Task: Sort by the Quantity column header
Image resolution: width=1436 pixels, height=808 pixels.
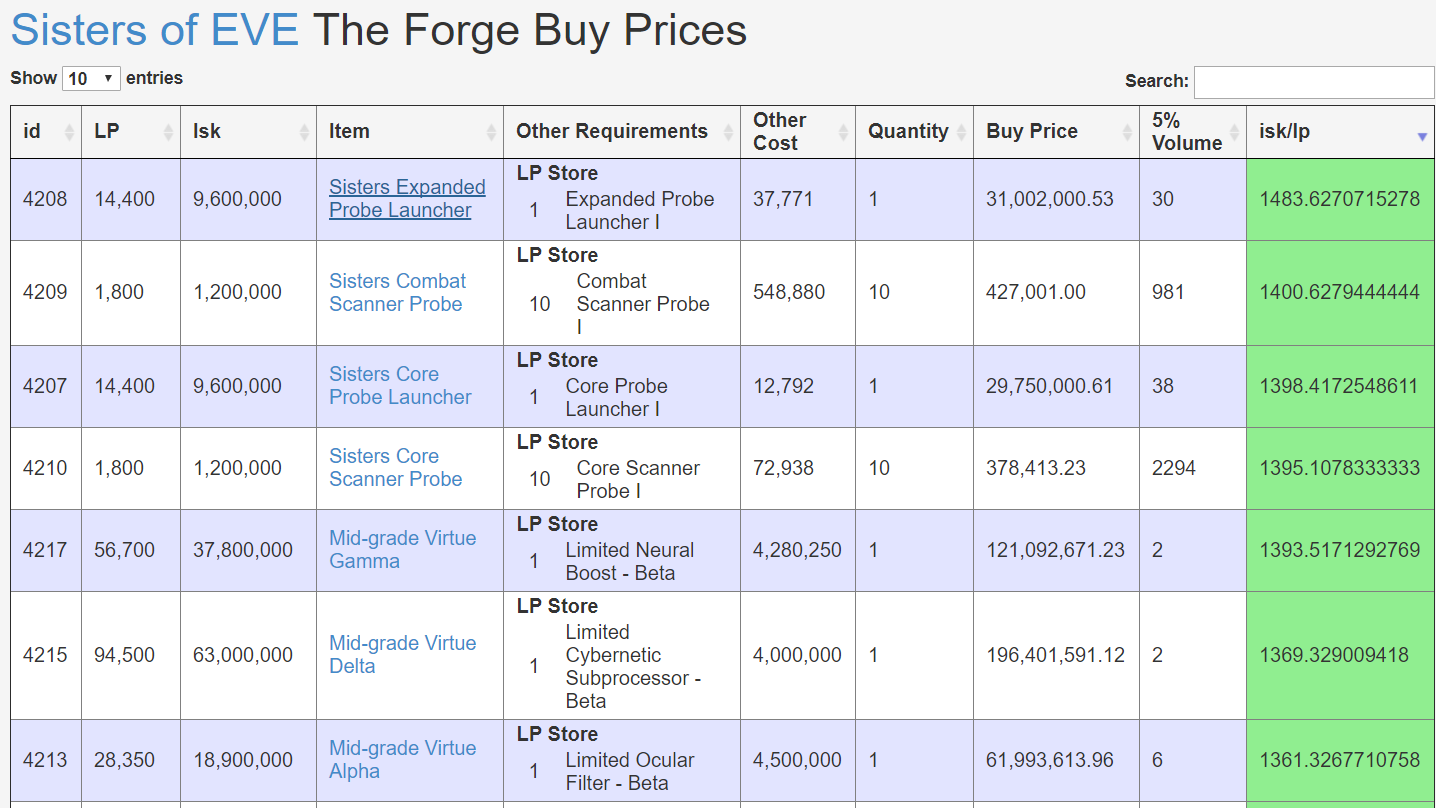Action: tap(914, 132)
